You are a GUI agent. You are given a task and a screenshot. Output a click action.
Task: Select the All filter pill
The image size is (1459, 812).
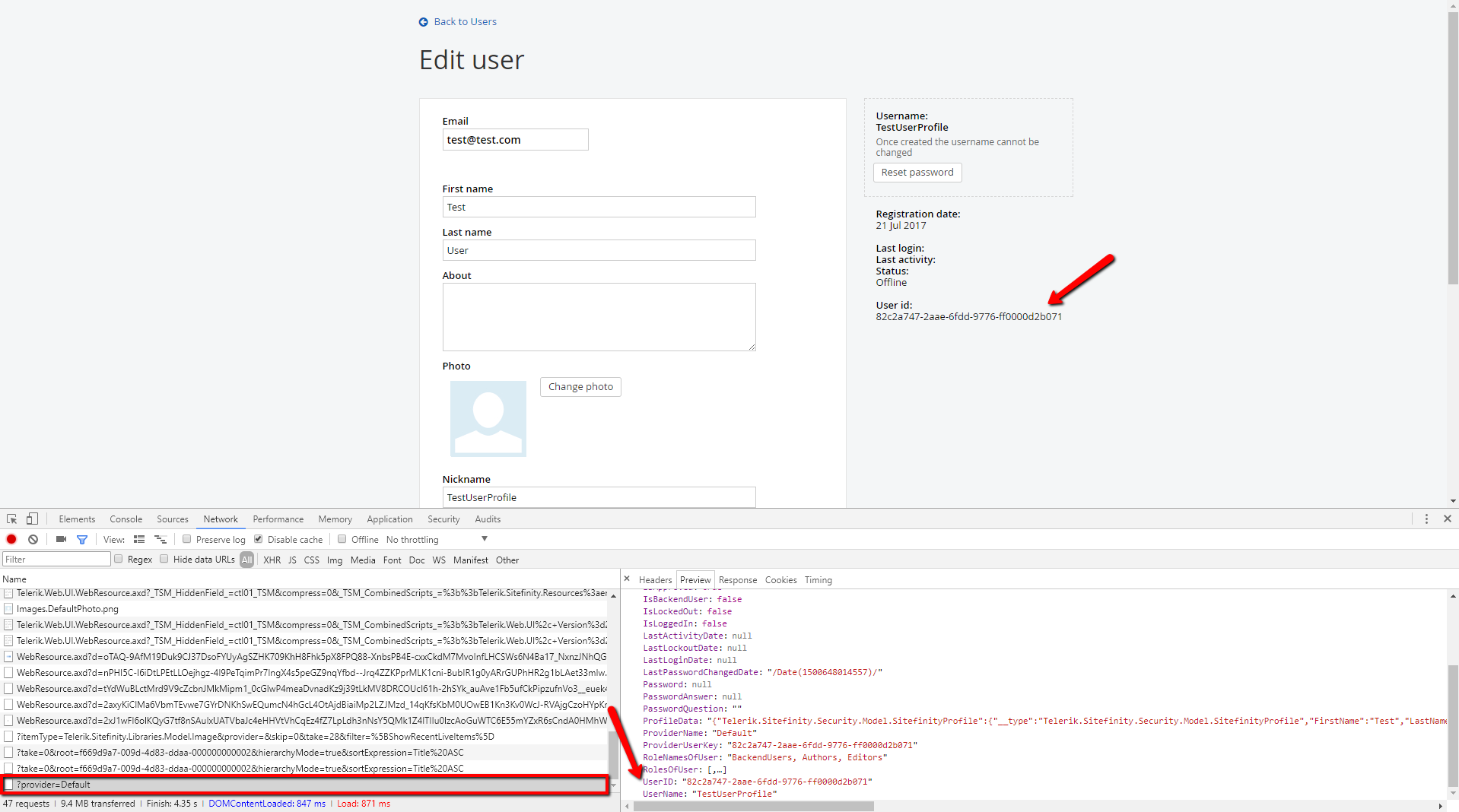point(246,560)
